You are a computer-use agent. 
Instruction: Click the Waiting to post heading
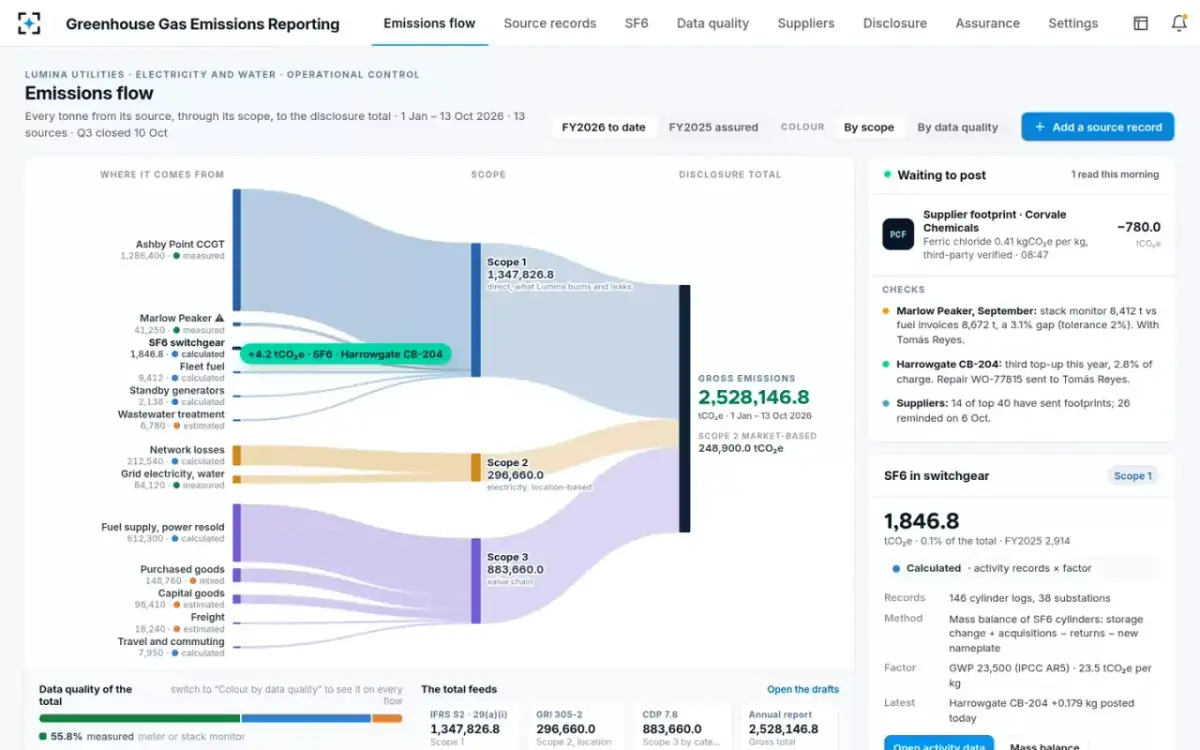tap(941, 175)
